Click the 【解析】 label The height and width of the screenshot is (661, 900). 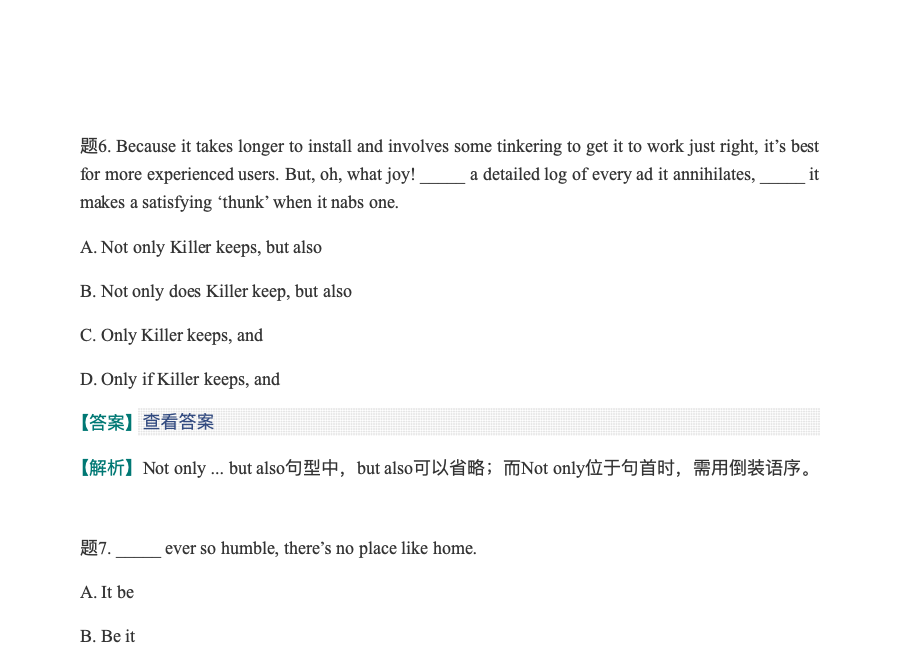pyautogui.click(x=107, y=468)
